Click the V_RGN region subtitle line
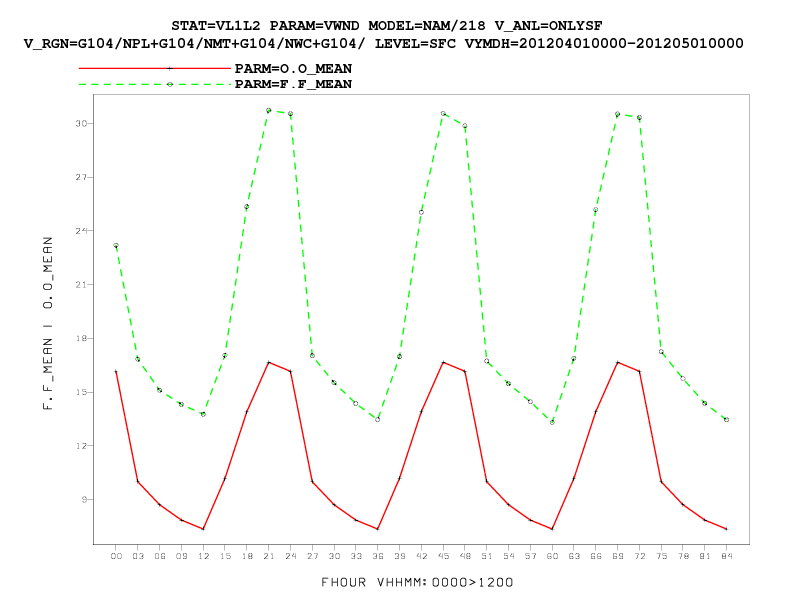Screen dimensions: 792x612 click(x=383, y=43)
